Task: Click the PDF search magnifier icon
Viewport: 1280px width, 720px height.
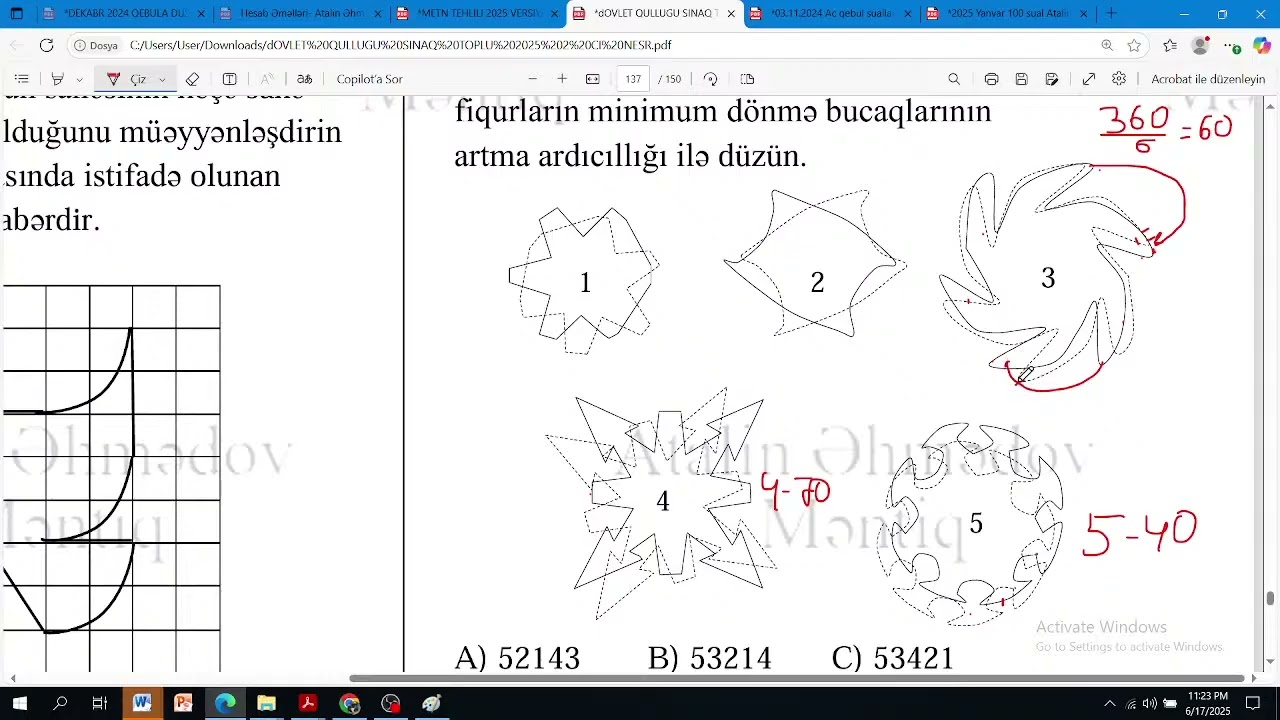Action: 954,79
